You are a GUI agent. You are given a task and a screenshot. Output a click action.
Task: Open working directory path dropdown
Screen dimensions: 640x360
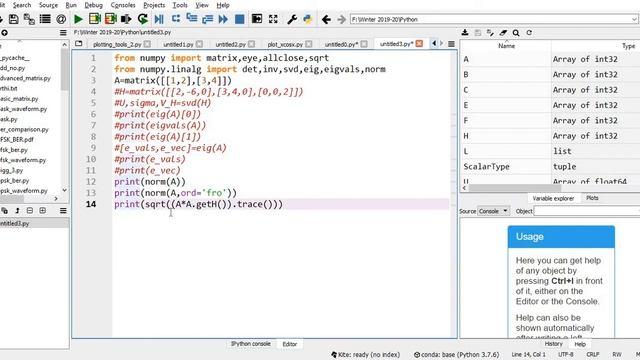coord(634,19)
